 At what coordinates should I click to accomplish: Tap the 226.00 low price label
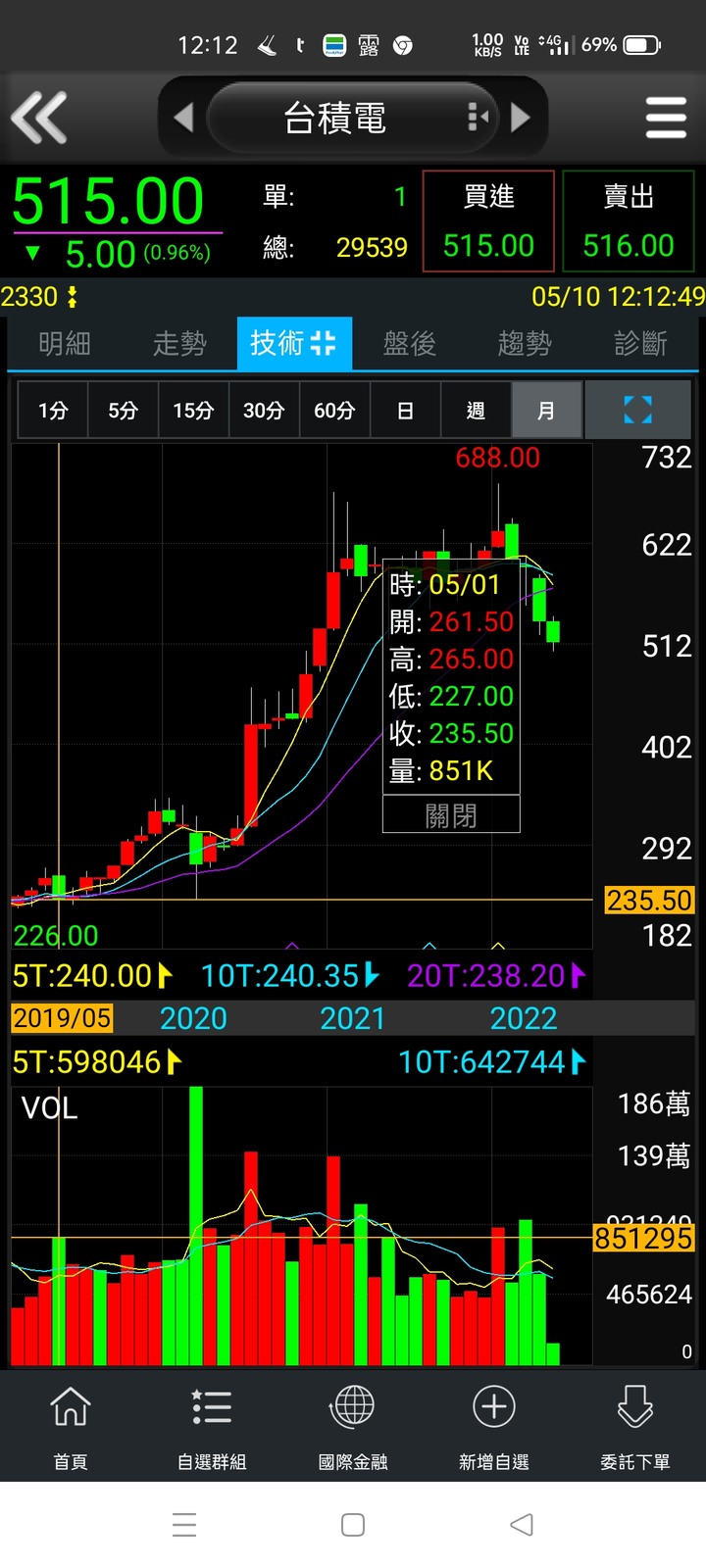56,936
